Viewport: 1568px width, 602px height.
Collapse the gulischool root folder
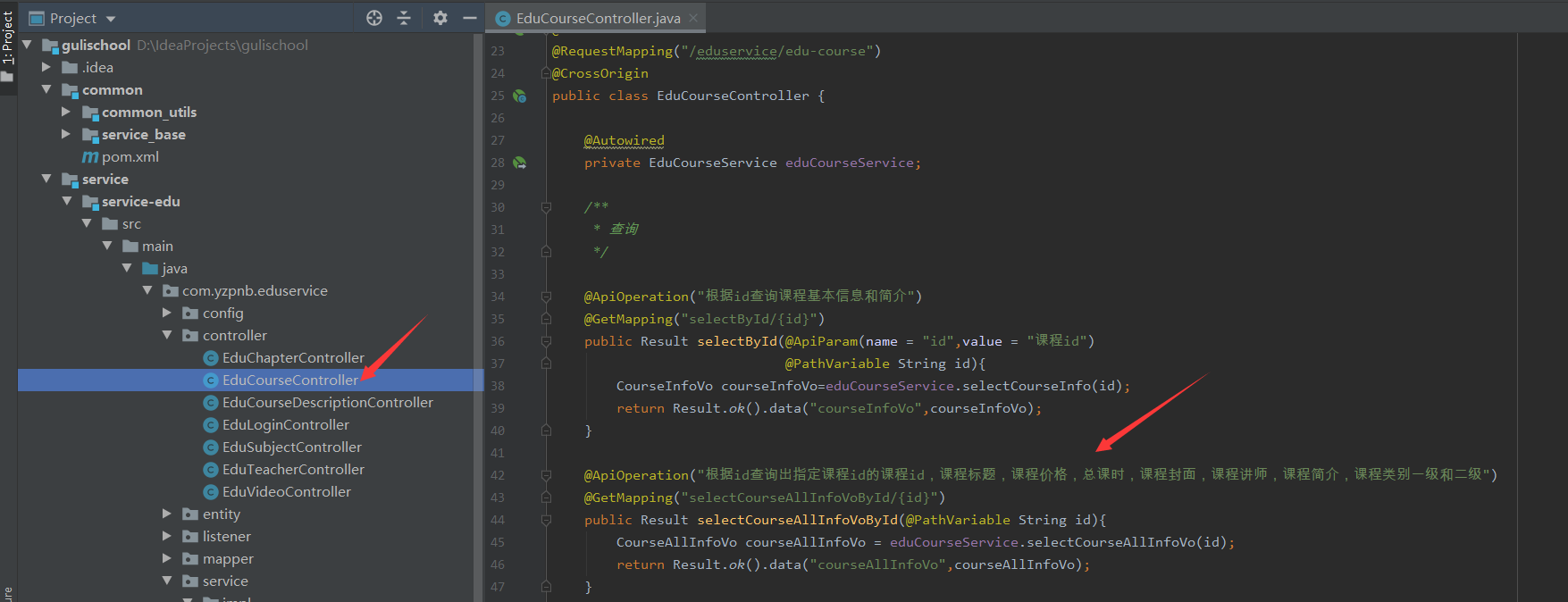pos(27,45)
